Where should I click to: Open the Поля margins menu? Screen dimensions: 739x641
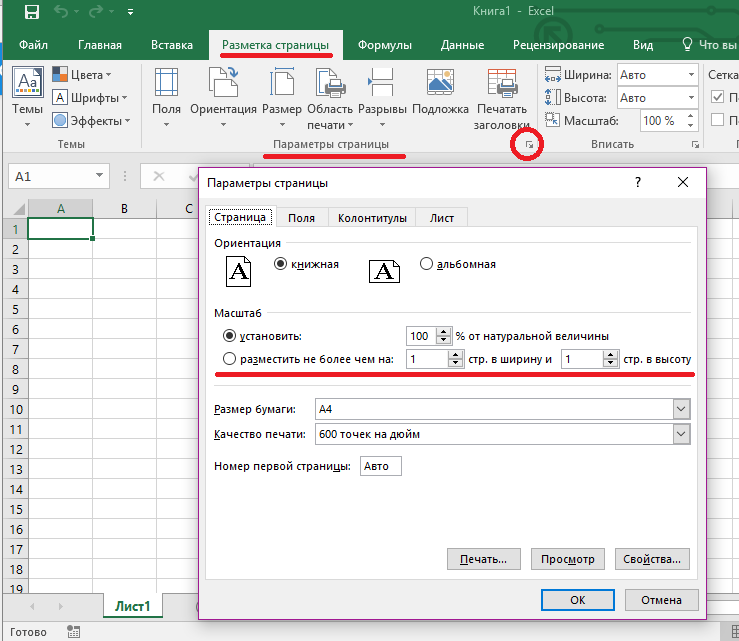click(x=166, y=97)
